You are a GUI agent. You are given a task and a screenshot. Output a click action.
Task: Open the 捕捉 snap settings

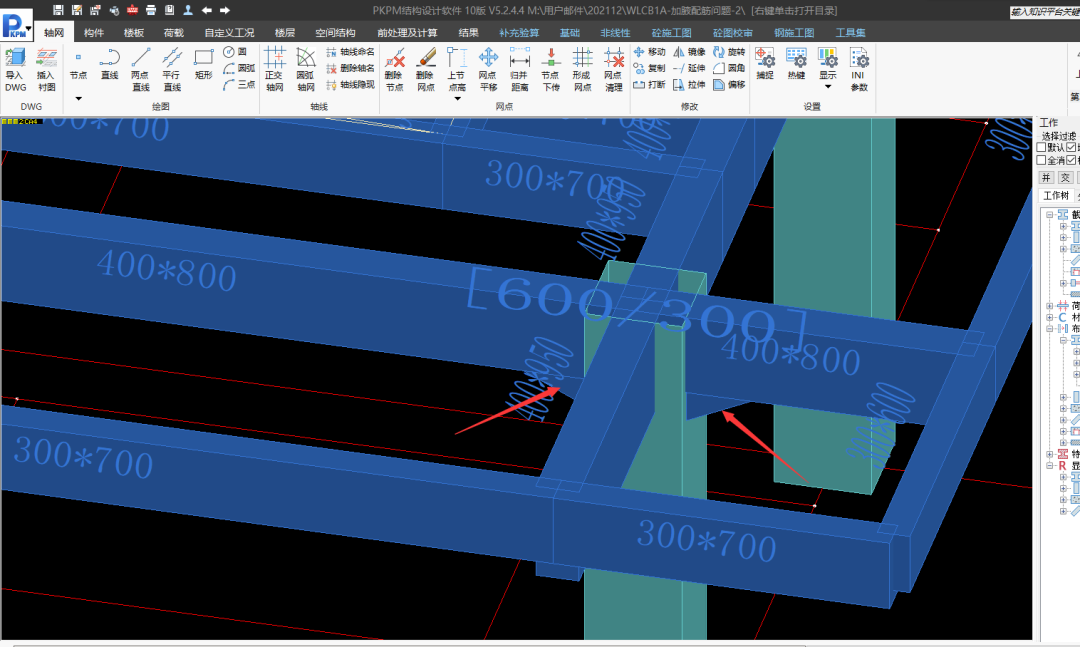coord(765,63)
